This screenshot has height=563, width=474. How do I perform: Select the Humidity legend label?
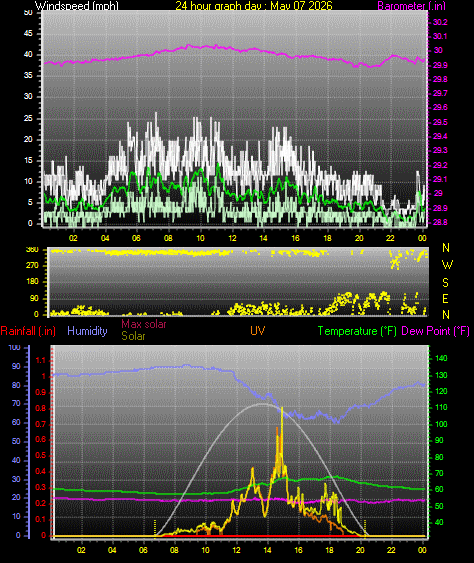[x=87, y=331]
